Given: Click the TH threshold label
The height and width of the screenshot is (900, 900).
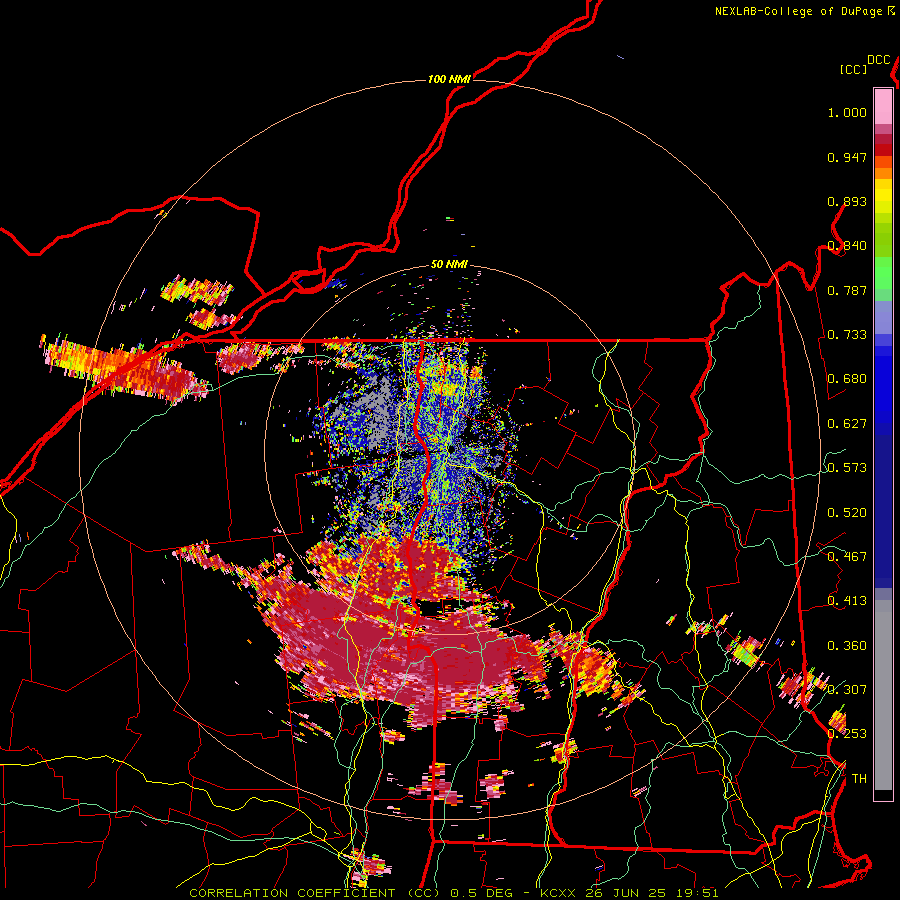Looking at the screenshot, I should click(x=859, y=779).
